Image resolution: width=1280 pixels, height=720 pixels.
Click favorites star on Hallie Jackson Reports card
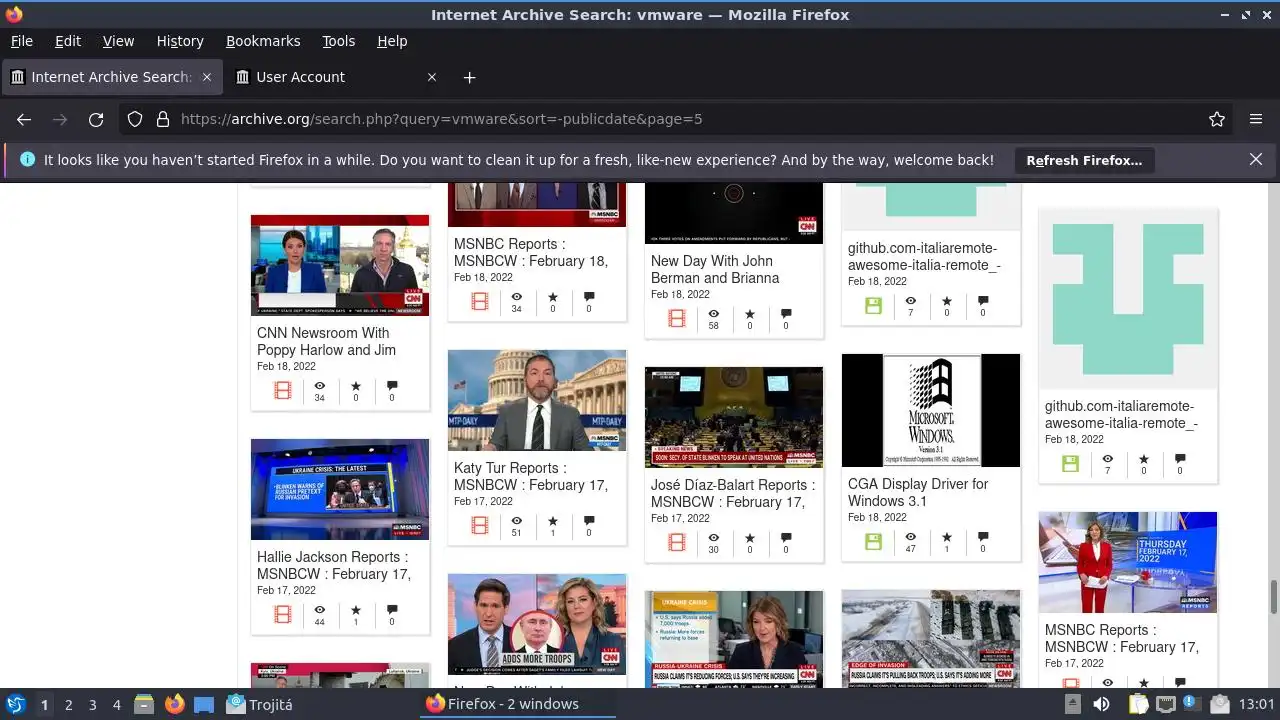[356, 609]
